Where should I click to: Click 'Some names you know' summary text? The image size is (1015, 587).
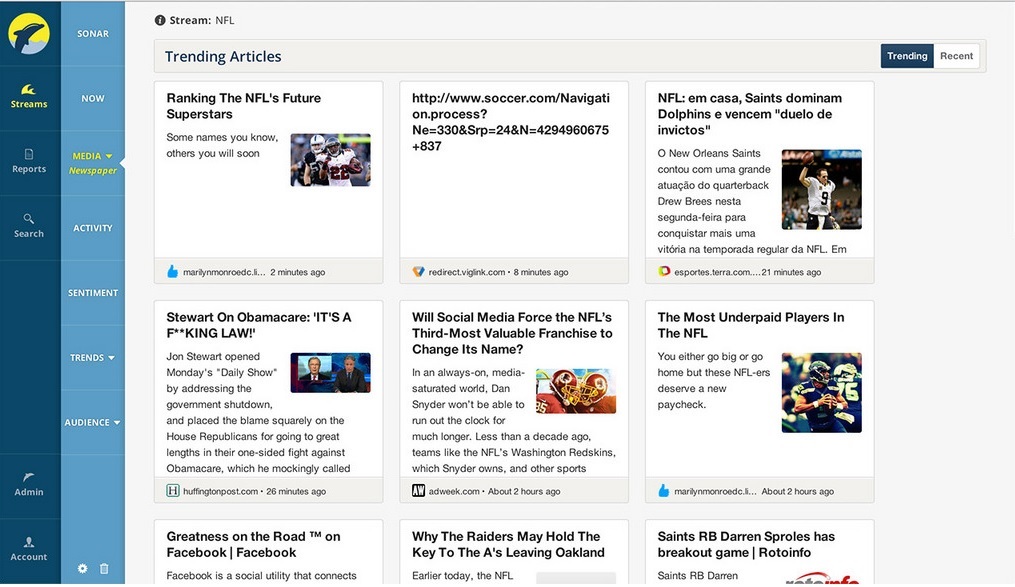click(222, 145)
